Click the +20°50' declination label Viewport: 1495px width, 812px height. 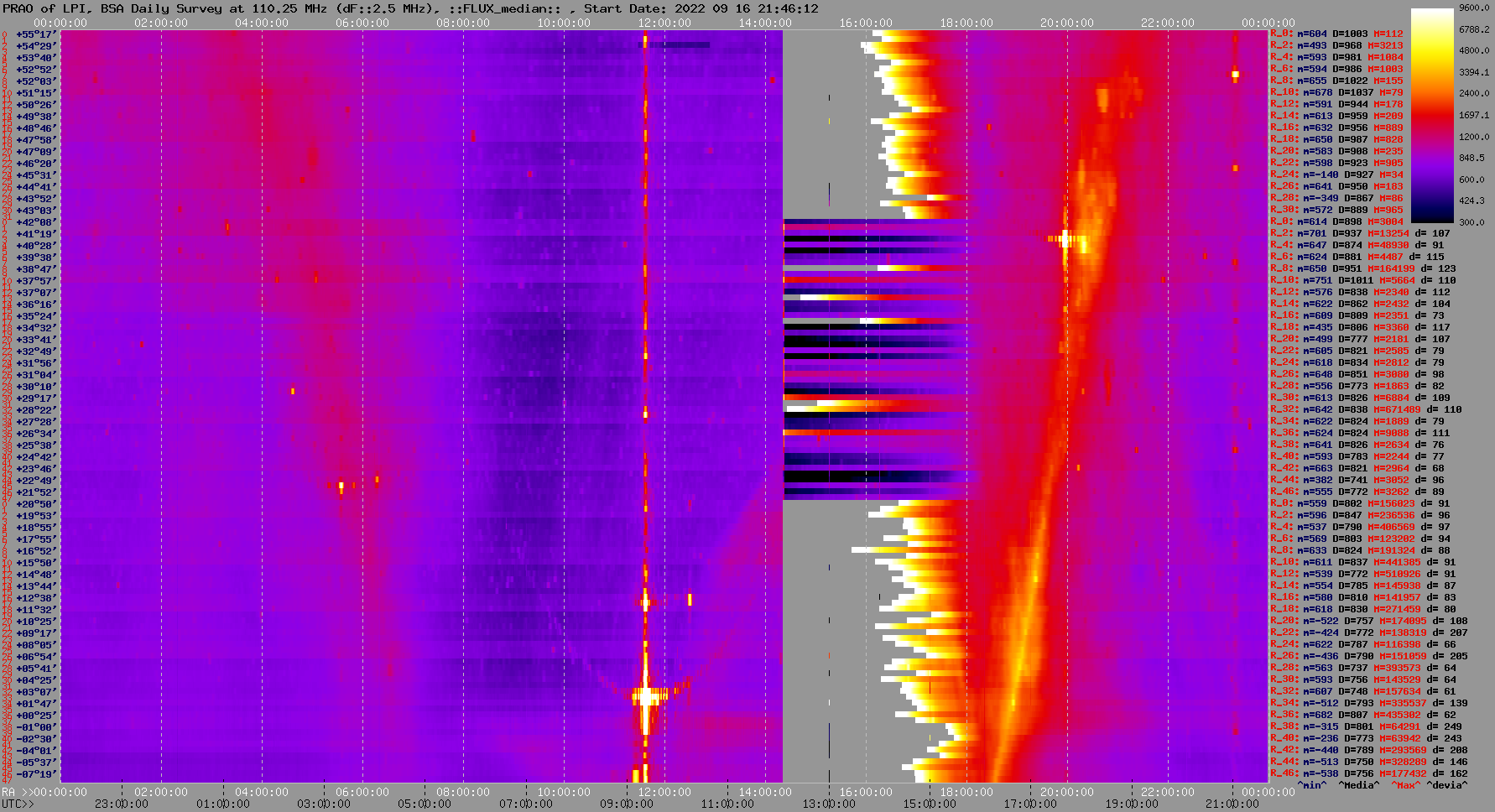coord(36,504)
